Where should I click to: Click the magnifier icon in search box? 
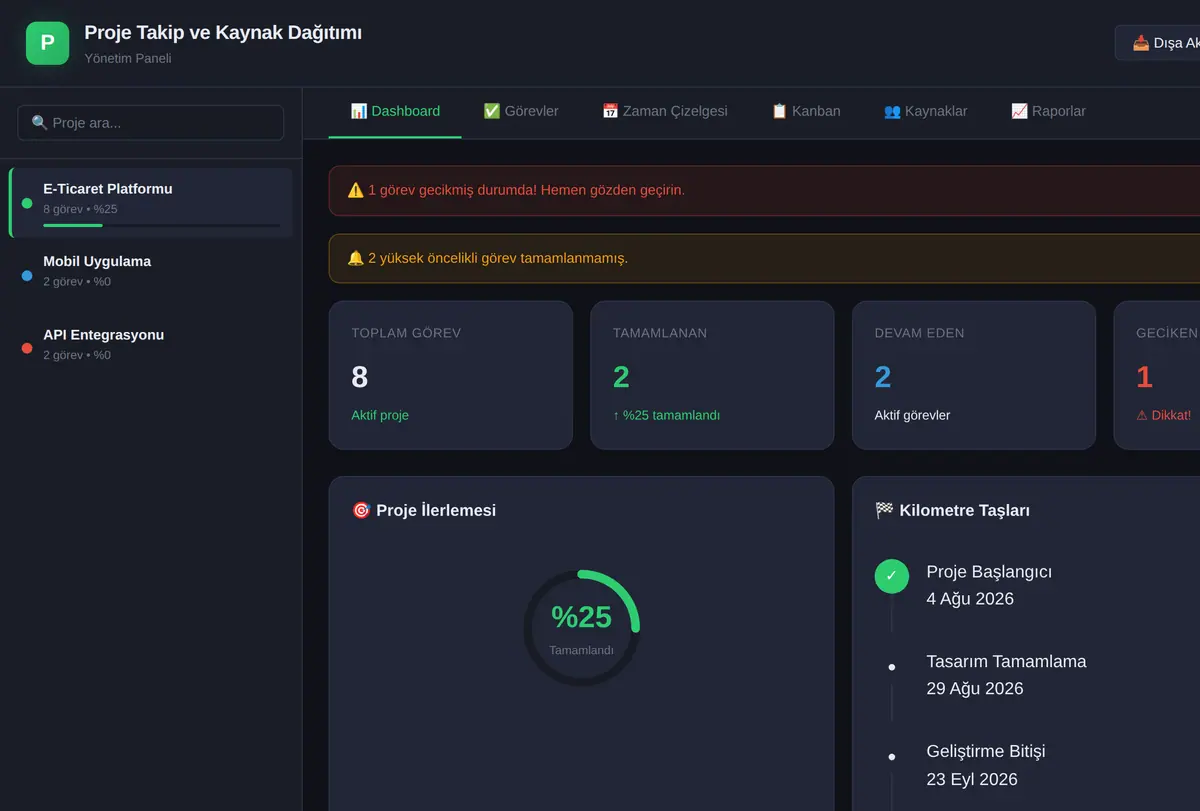40,123
